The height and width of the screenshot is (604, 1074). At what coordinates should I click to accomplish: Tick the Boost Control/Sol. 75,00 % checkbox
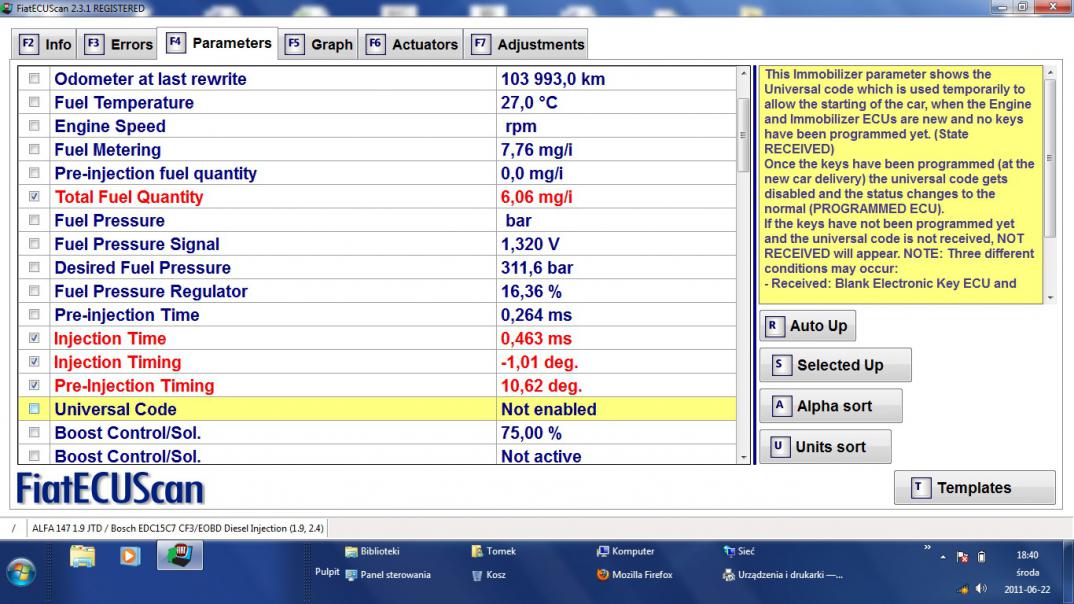(34, 433)
